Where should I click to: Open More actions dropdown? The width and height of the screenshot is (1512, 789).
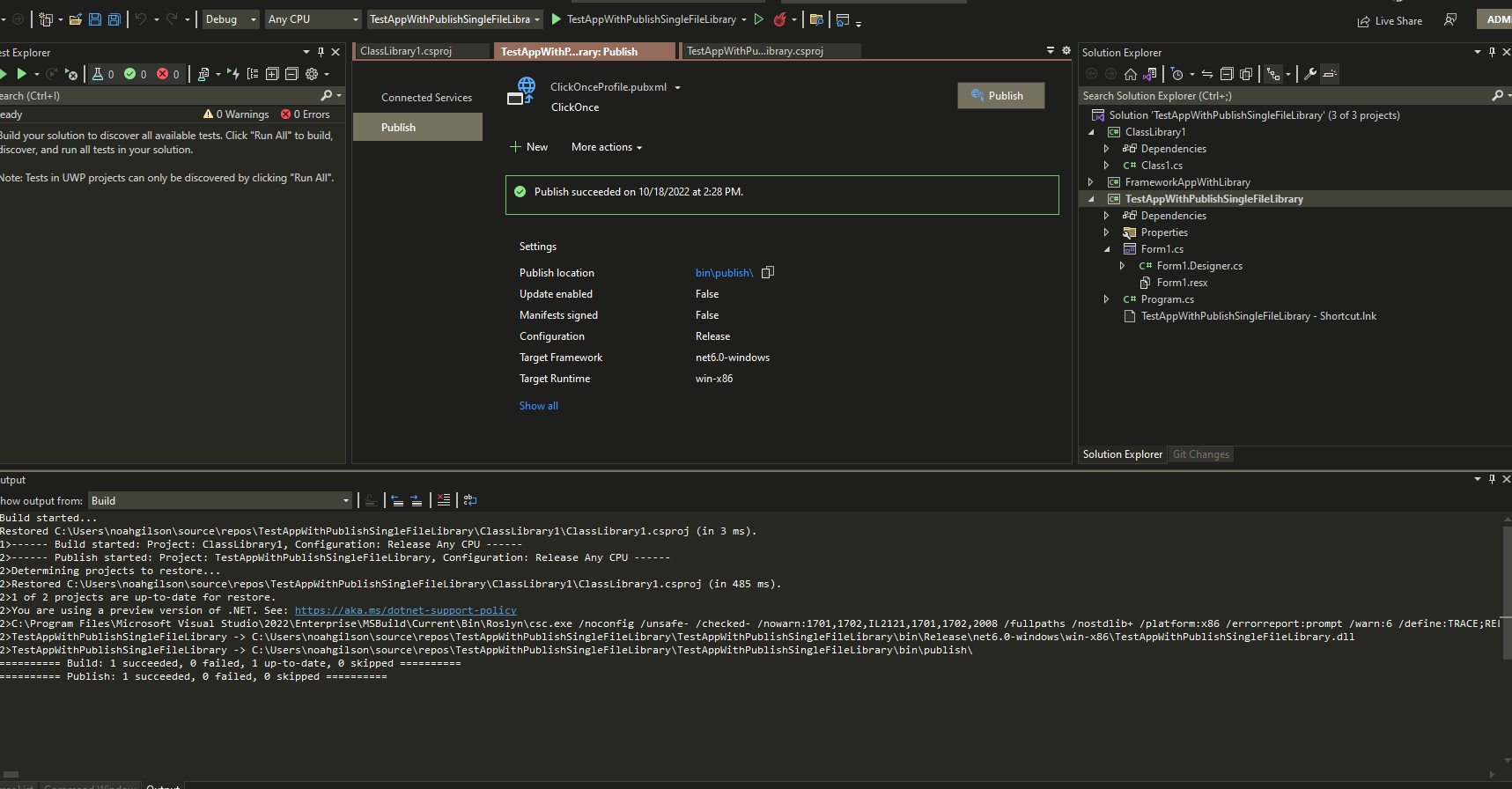[x=607, y=147]
